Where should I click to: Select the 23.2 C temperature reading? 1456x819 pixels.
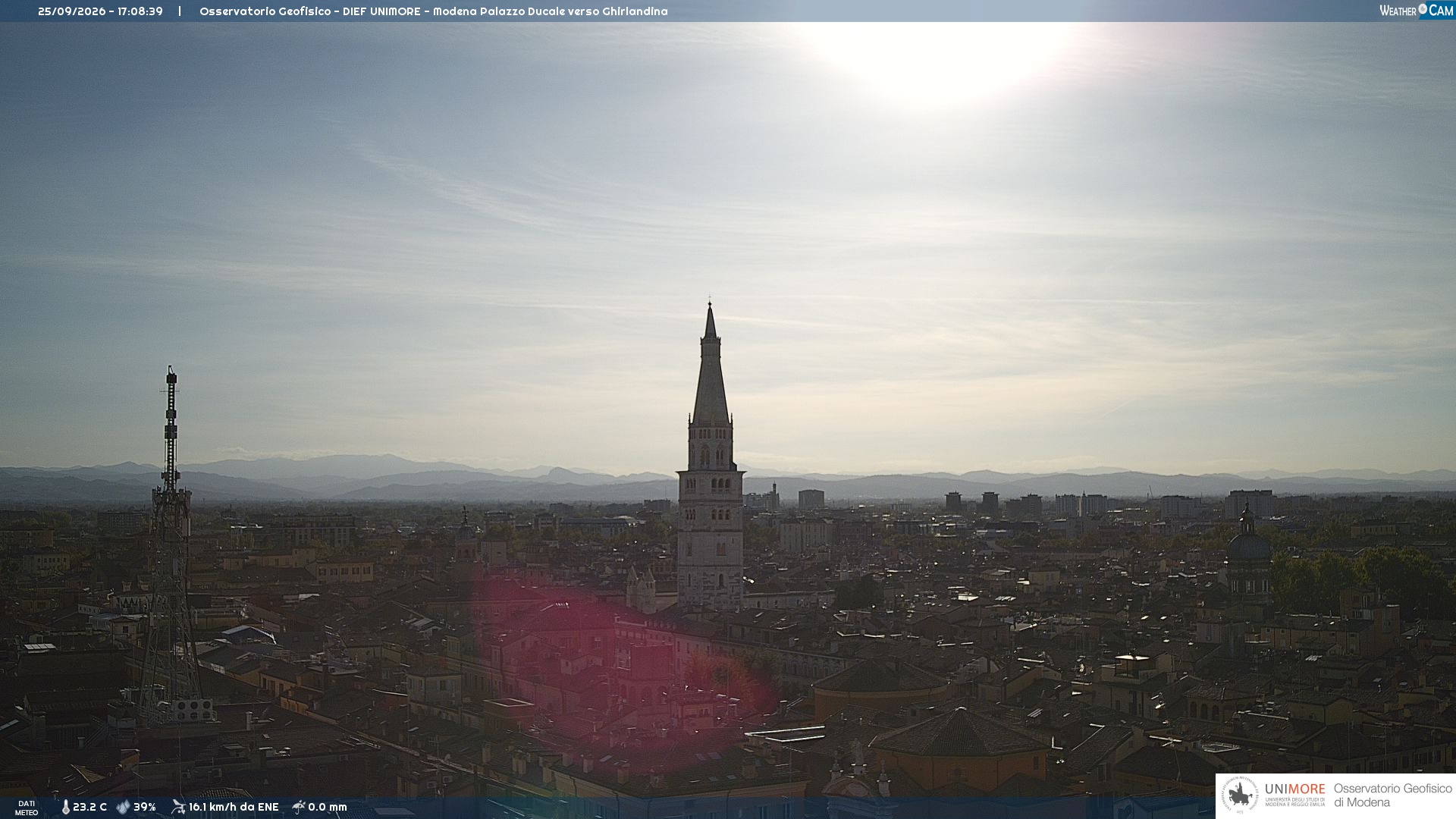click(x=89, y=807)
